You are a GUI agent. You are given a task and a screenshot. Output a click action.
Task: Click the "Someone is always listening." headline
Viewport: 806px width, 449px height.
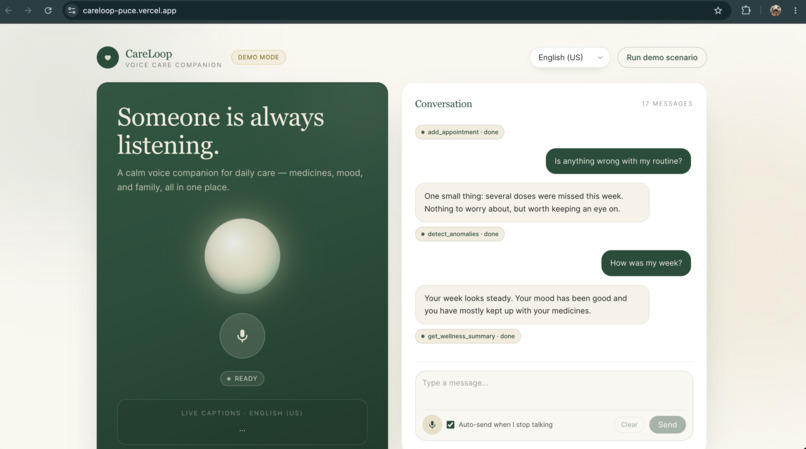[221, 131]
